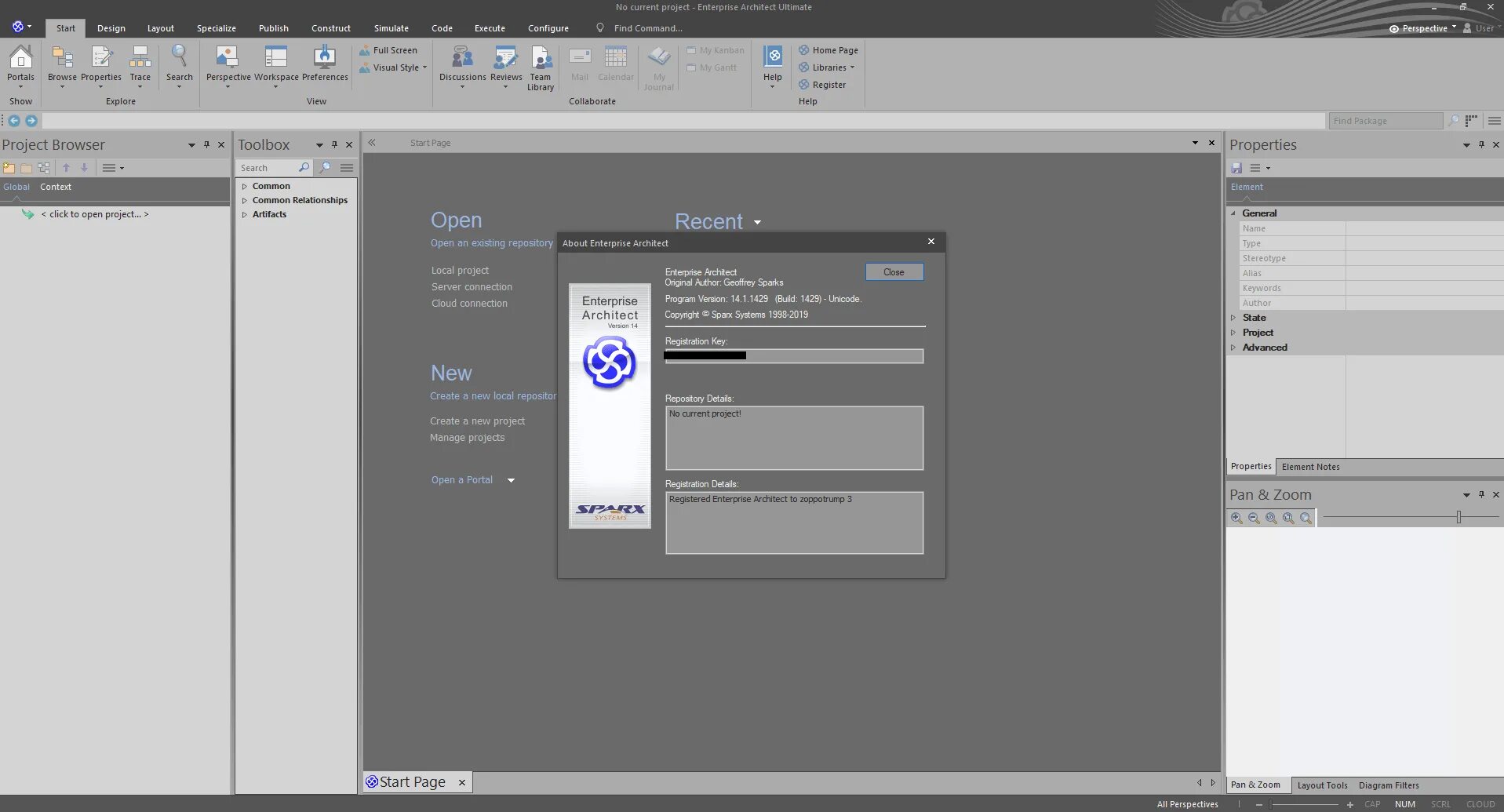This screenshot has height=812, width=1504.
Task: Switch to the Design ribbon tab
Action: (111, 28)
